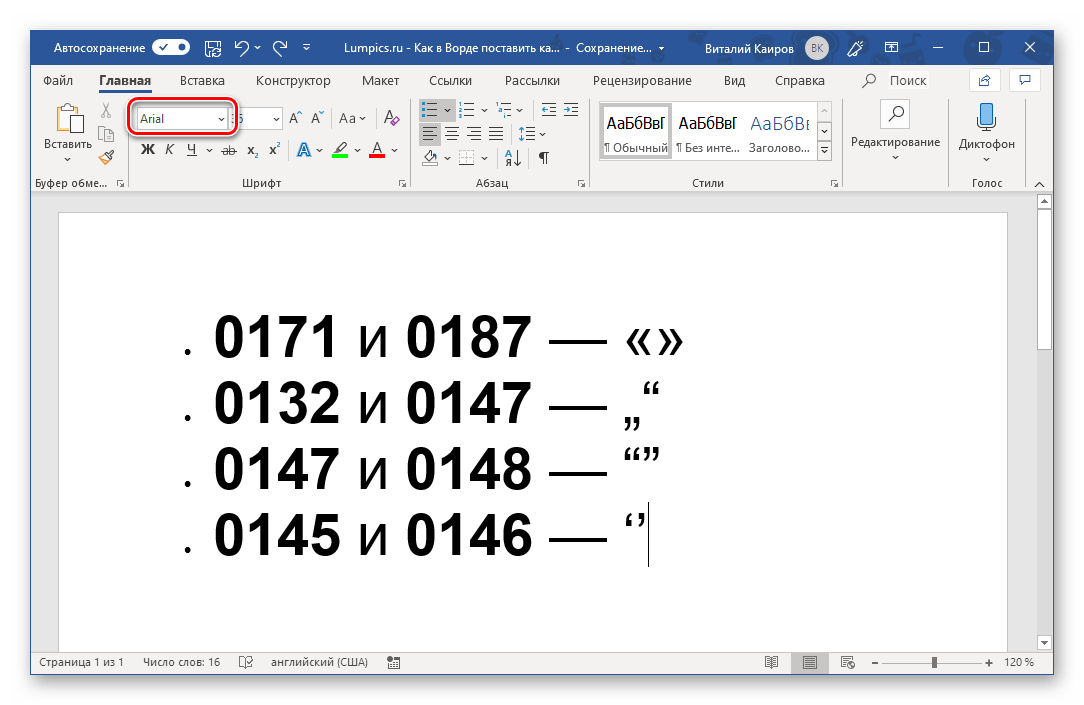The height and width of the screenshot is (705, 1084).
Task: Apply the Без интервала style
Action: (707, 131)
